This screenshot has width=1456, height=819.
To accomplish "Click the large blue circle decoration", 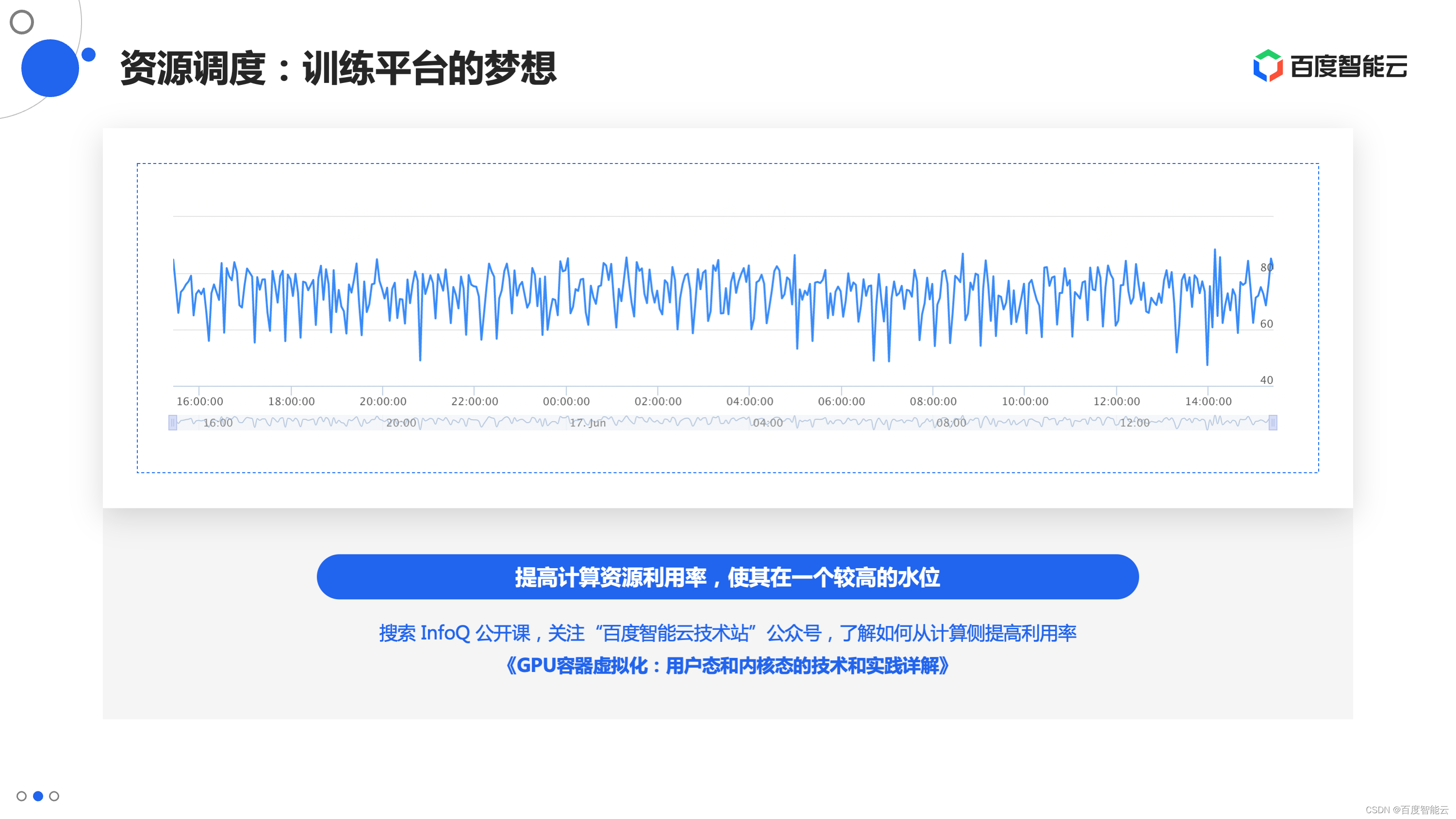I will pyautogui.click(x=50, y=68).
